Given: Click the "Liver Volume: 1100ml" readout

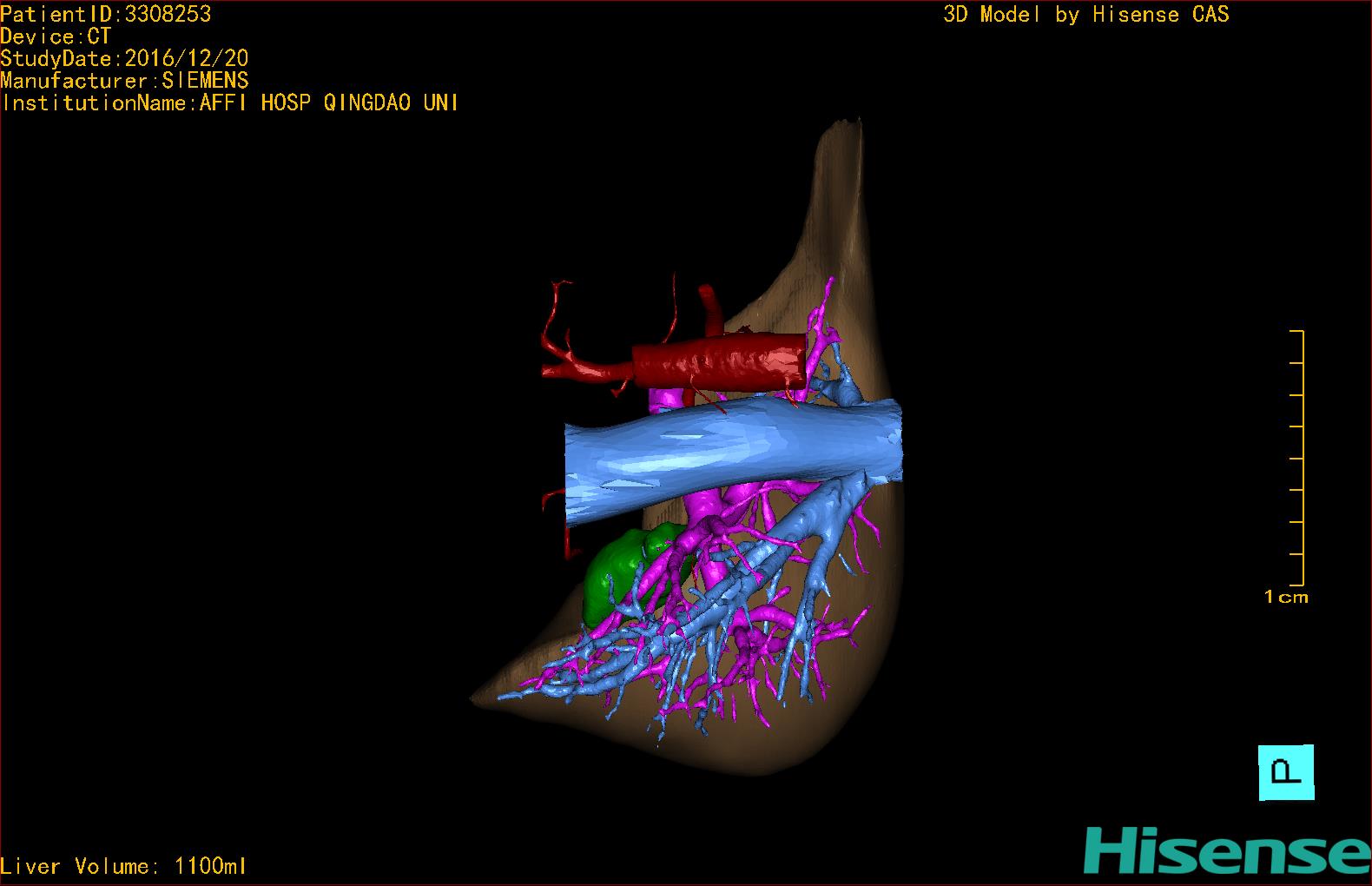Looking at the screenshot, I should (x=123, y=866).
